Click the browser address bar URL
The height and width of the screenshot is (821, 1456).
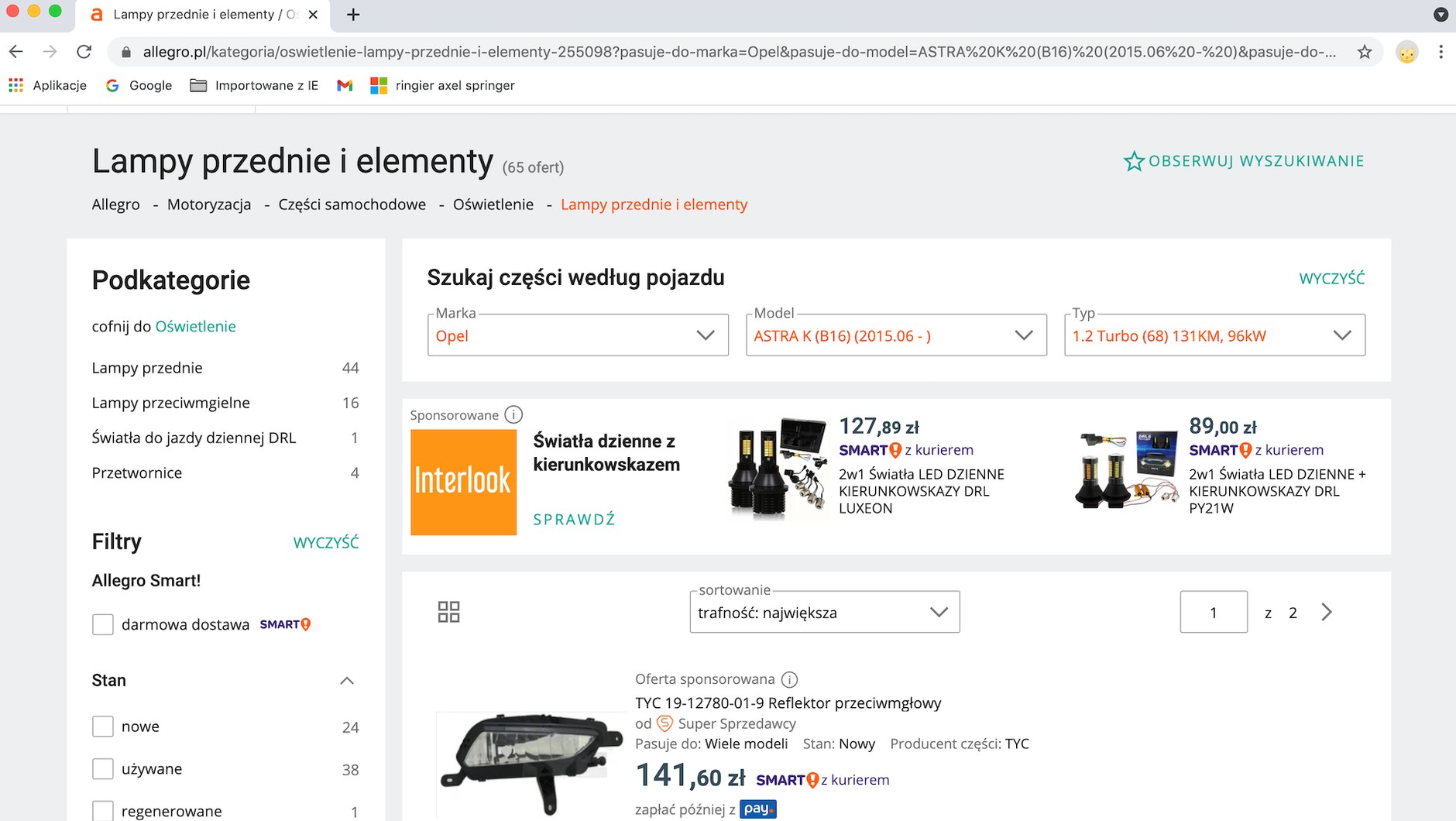pos(740,52)
